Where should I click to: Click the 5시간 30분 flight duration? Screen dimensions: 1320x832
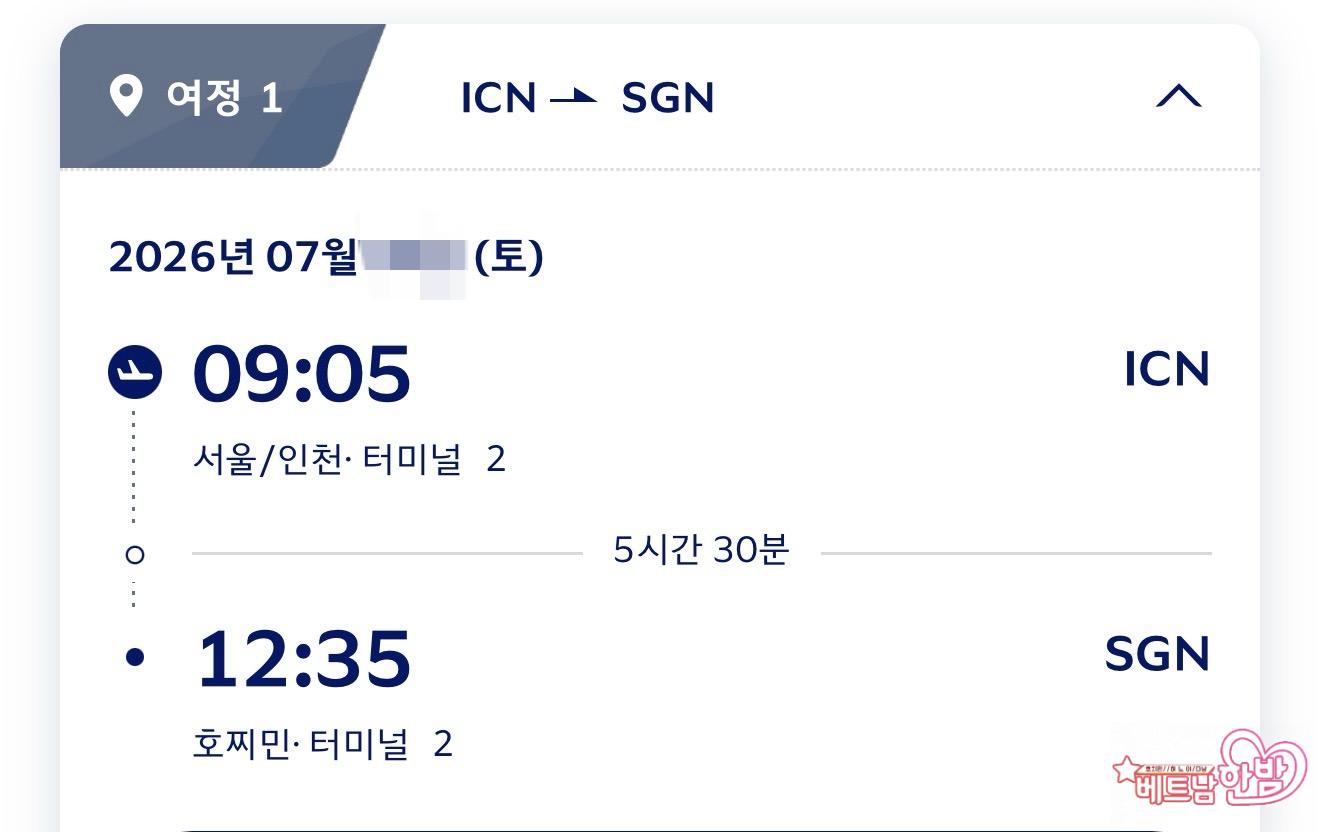click(701, 551)
